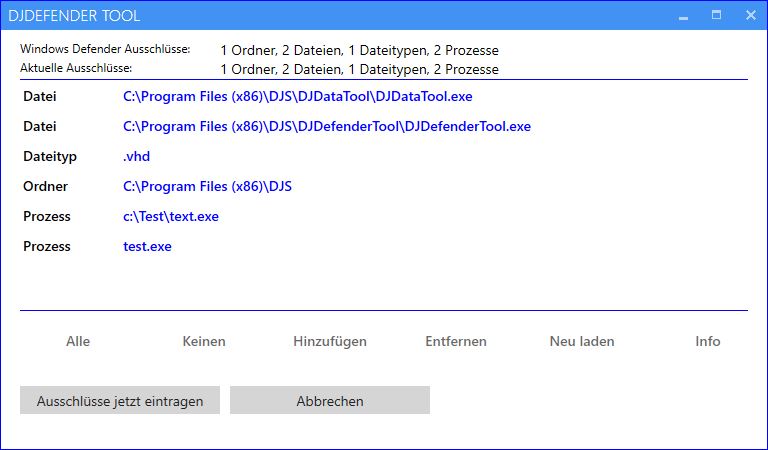Select the test.exe process entry
The width and height of the screenshot is (768, 450).
click(147, 246)
